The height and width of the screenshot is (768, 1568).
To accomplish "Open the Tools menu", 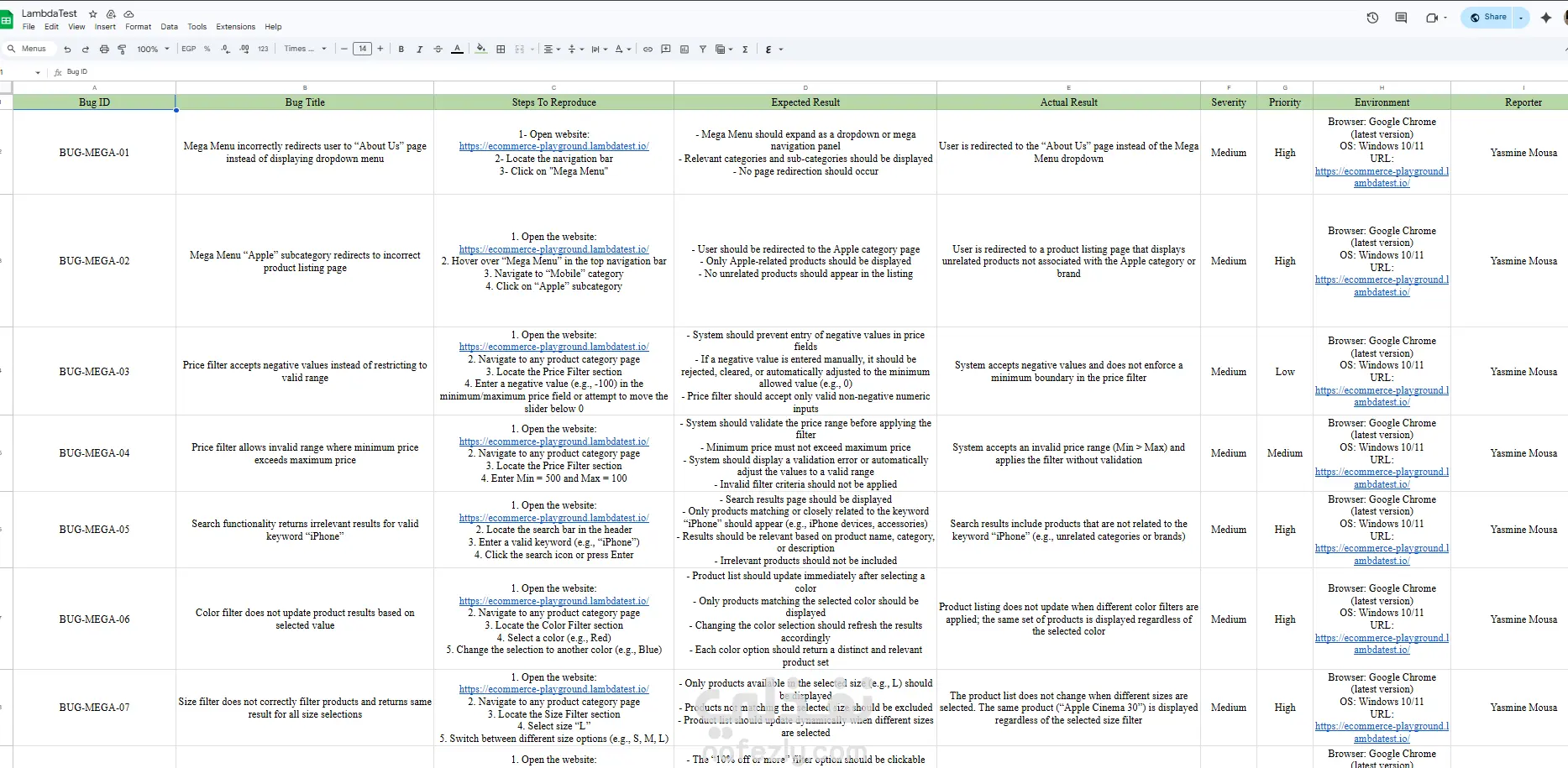I will coord(197,27).
